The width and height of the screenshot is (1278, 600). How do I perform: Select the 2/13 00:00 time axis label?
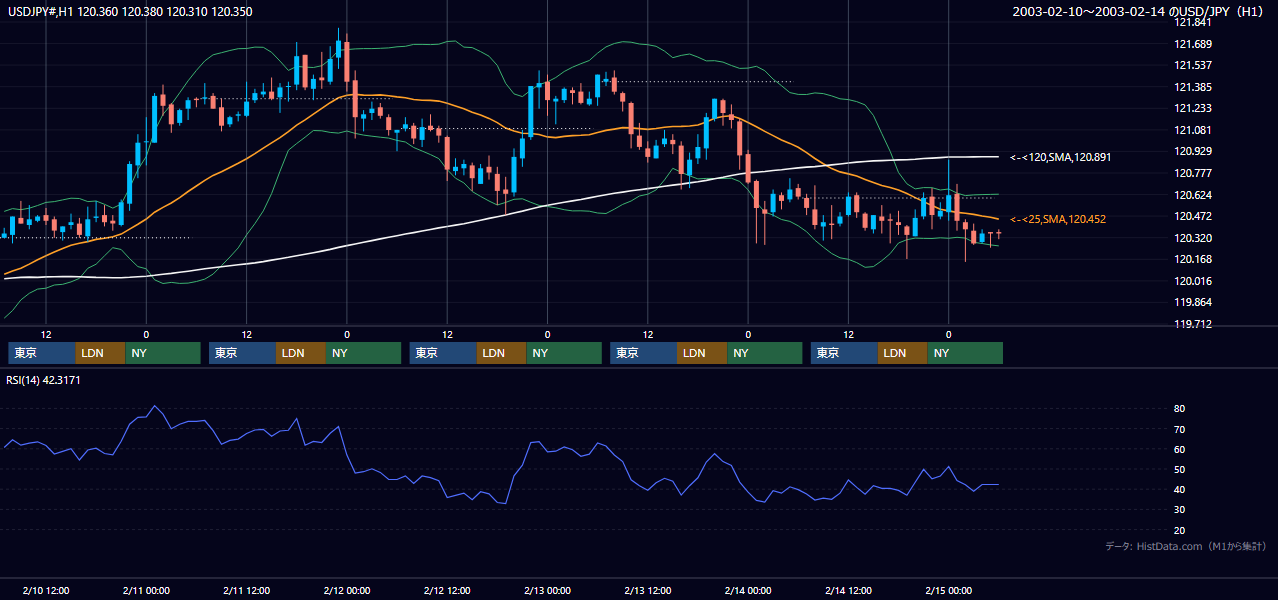[x=547, y=590]
